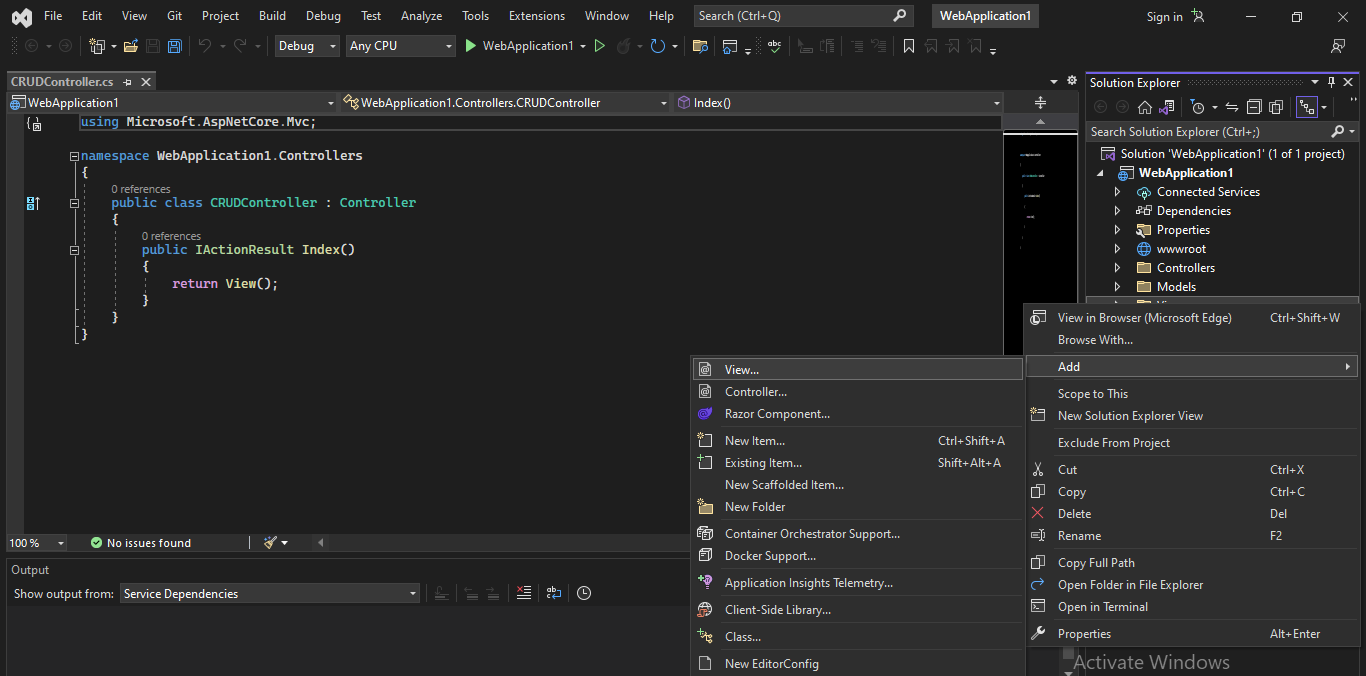Collapse the CRUDController class outline
This screenshot has width=1366, height=676.
pyautogui.click(x=74, y=203)
